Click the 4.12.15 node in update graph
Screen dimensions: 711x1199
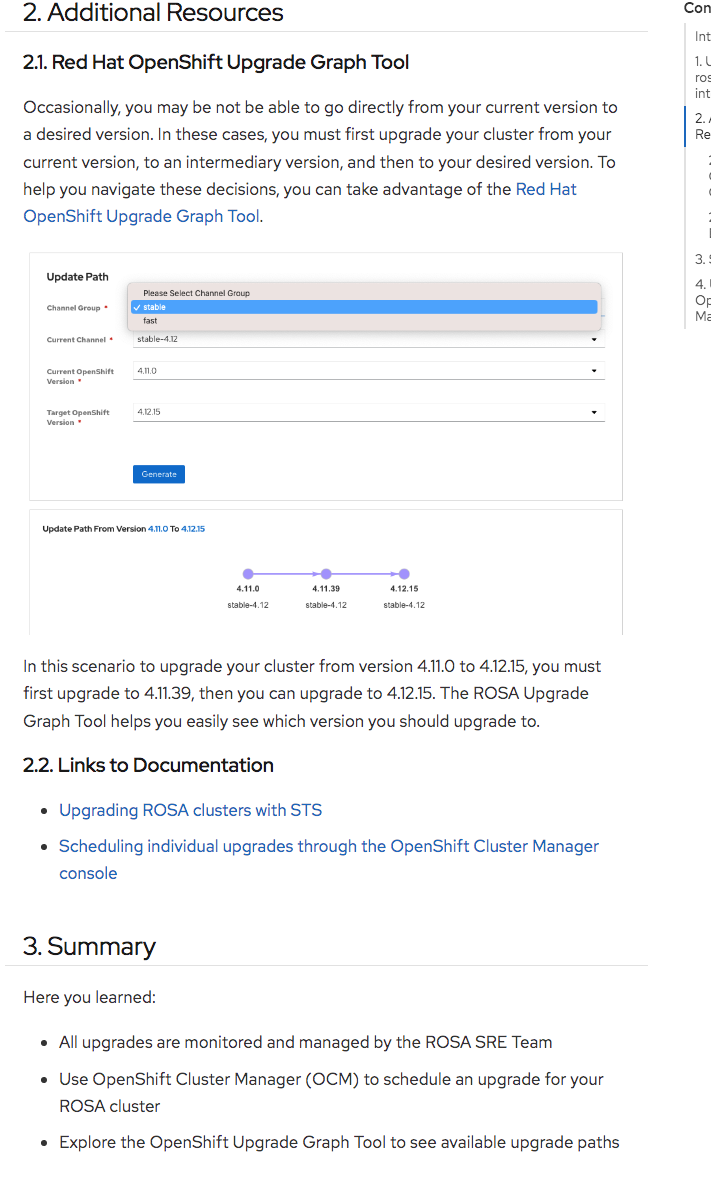[404, 574]
